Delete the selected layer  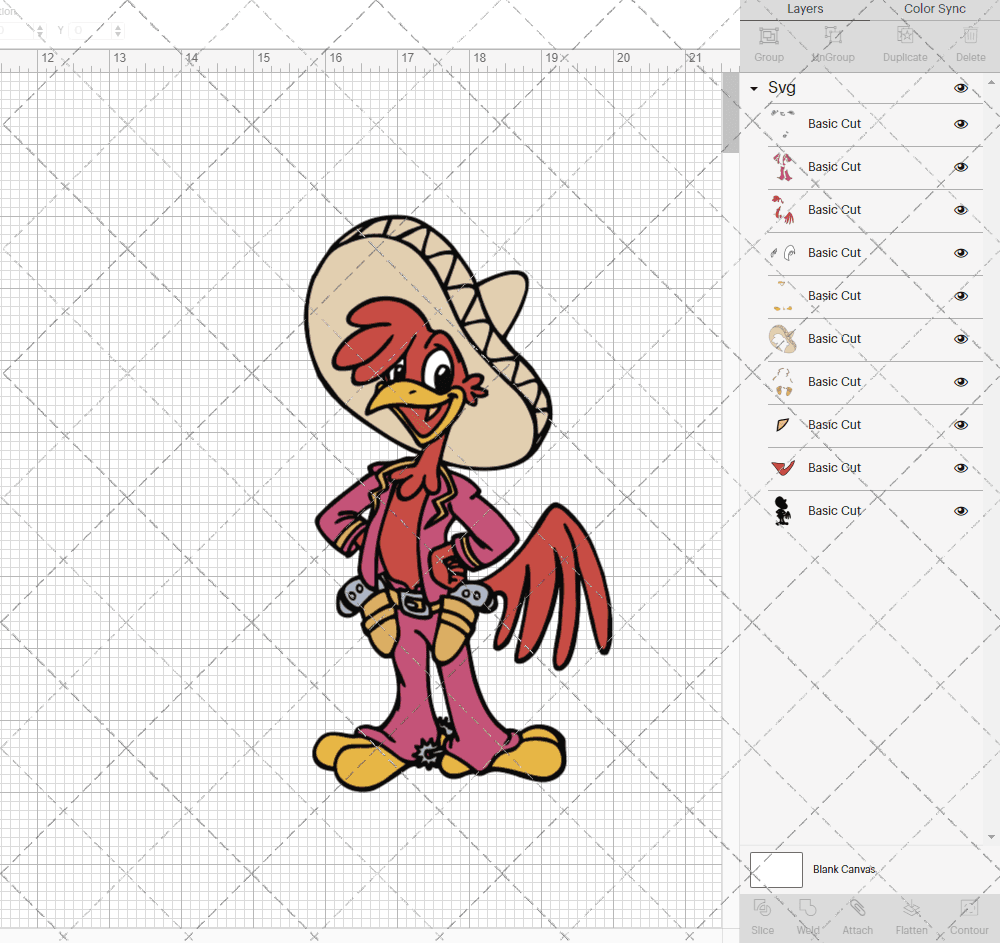tap(970, 43)
